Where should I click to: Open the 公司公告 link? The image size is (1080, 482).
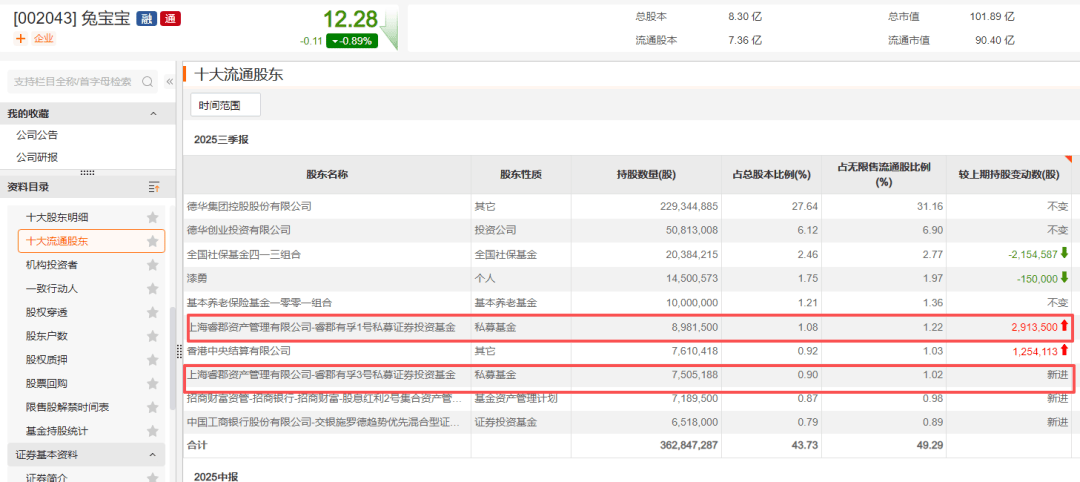[x=37, y=135]
